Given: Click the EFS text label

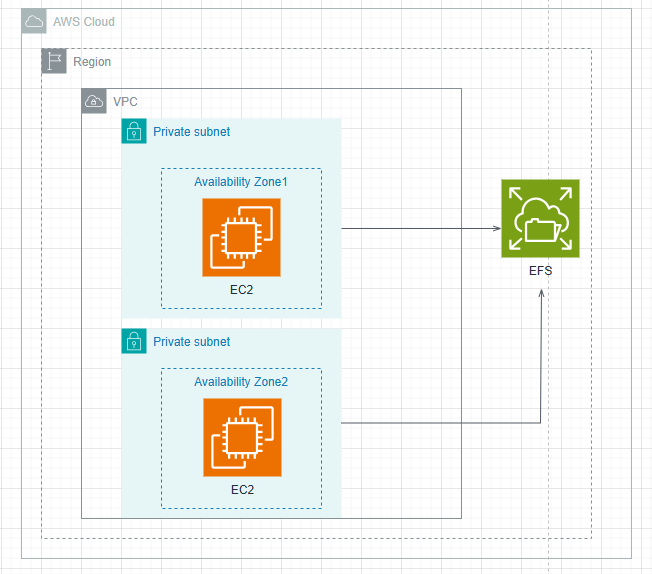Looking at the screenshot, I should 540,270.
